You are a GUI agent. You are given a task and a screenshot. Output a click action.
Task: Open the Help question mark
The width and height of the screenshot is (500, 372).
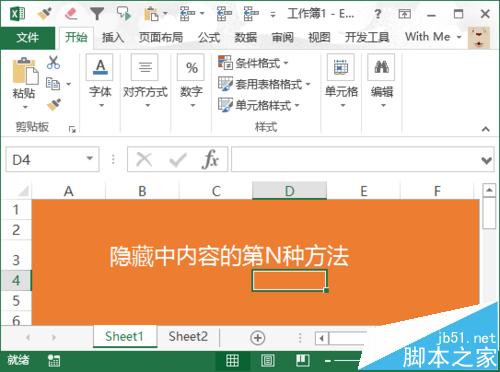point(378,14)
